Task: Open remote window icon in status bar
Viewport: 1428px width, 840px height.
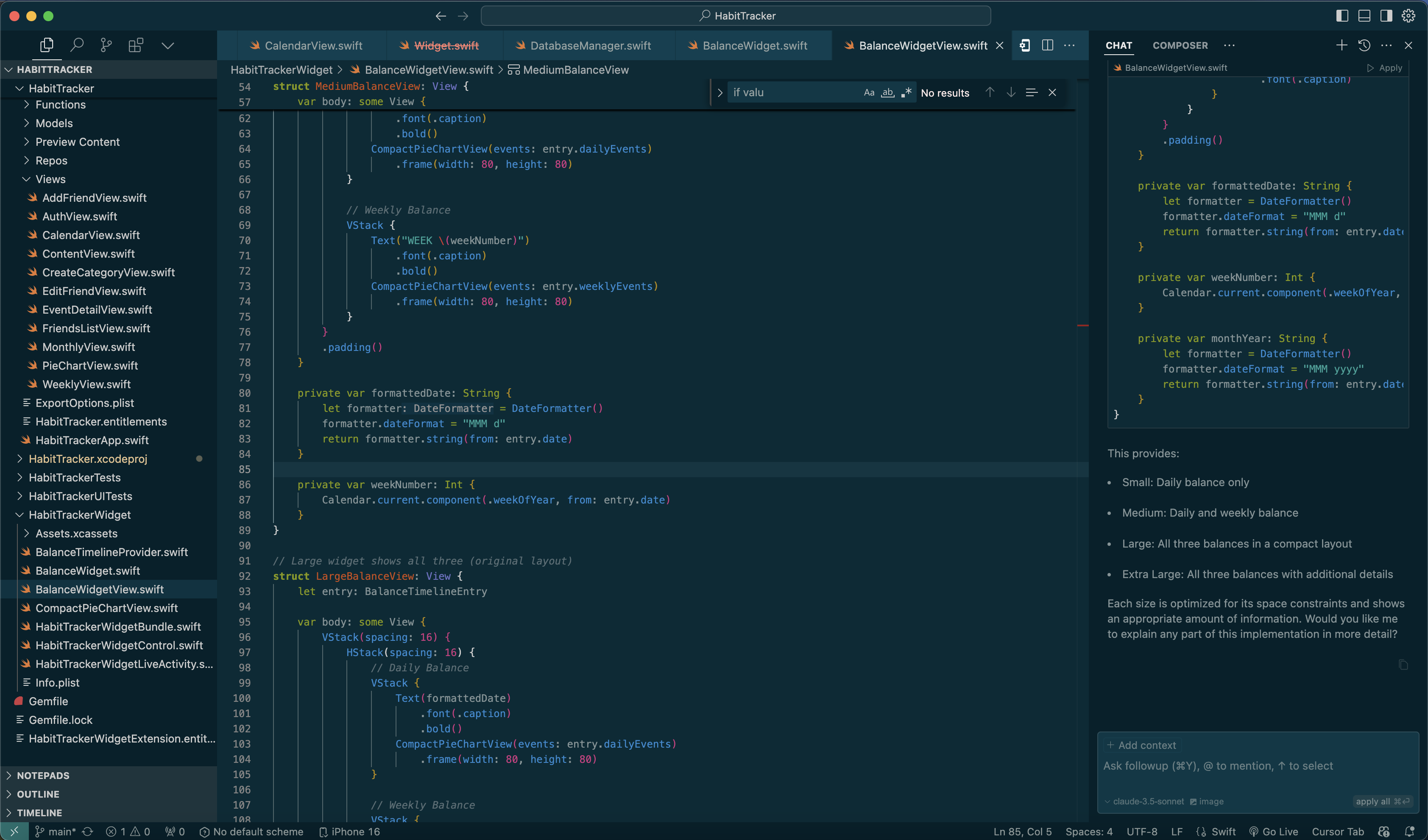Action: pyautogui.click(x=14, y=832)
